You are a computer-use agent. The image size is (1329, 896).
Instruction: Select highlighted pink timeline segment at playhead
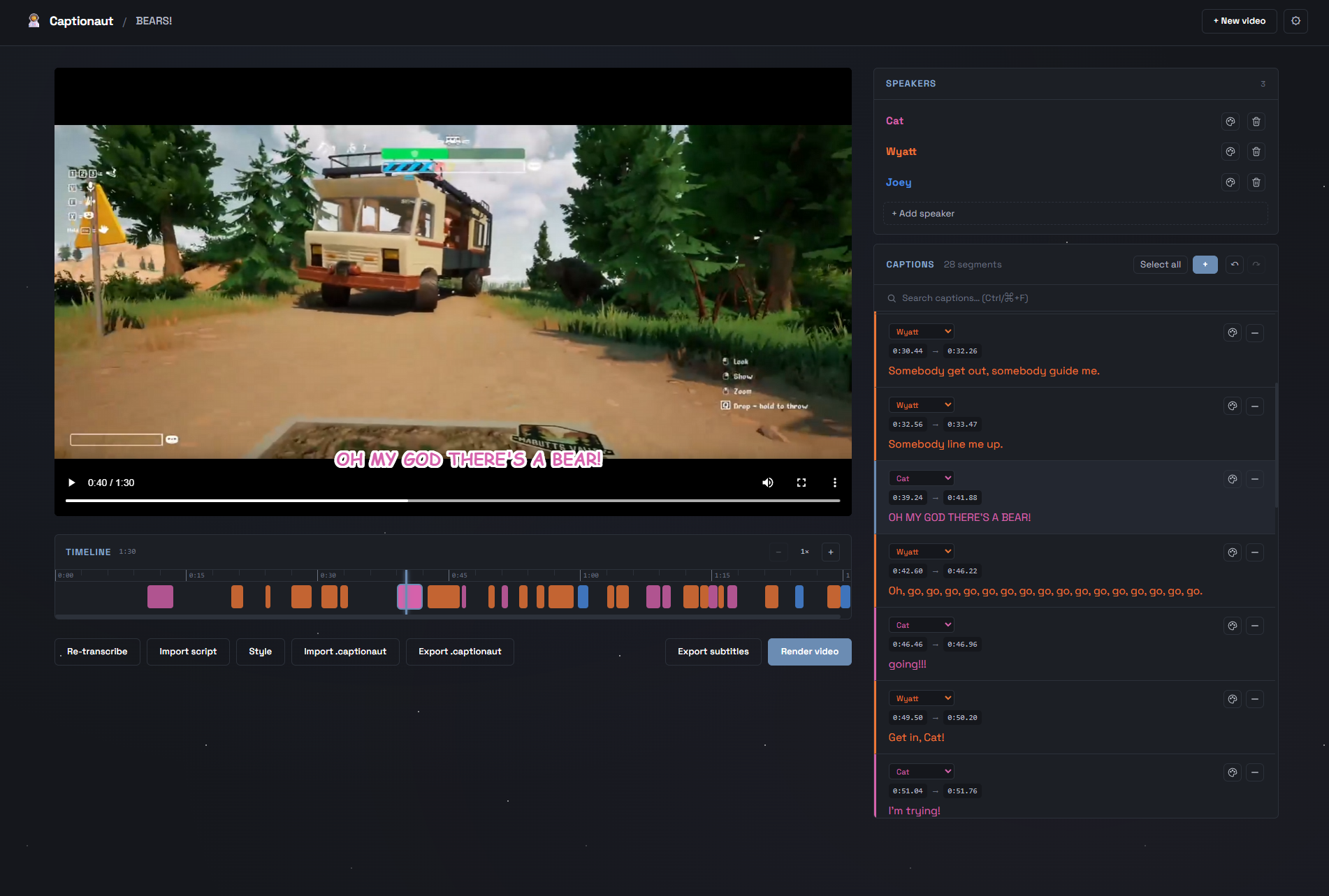pyautogui.click(x=409, y=597)
